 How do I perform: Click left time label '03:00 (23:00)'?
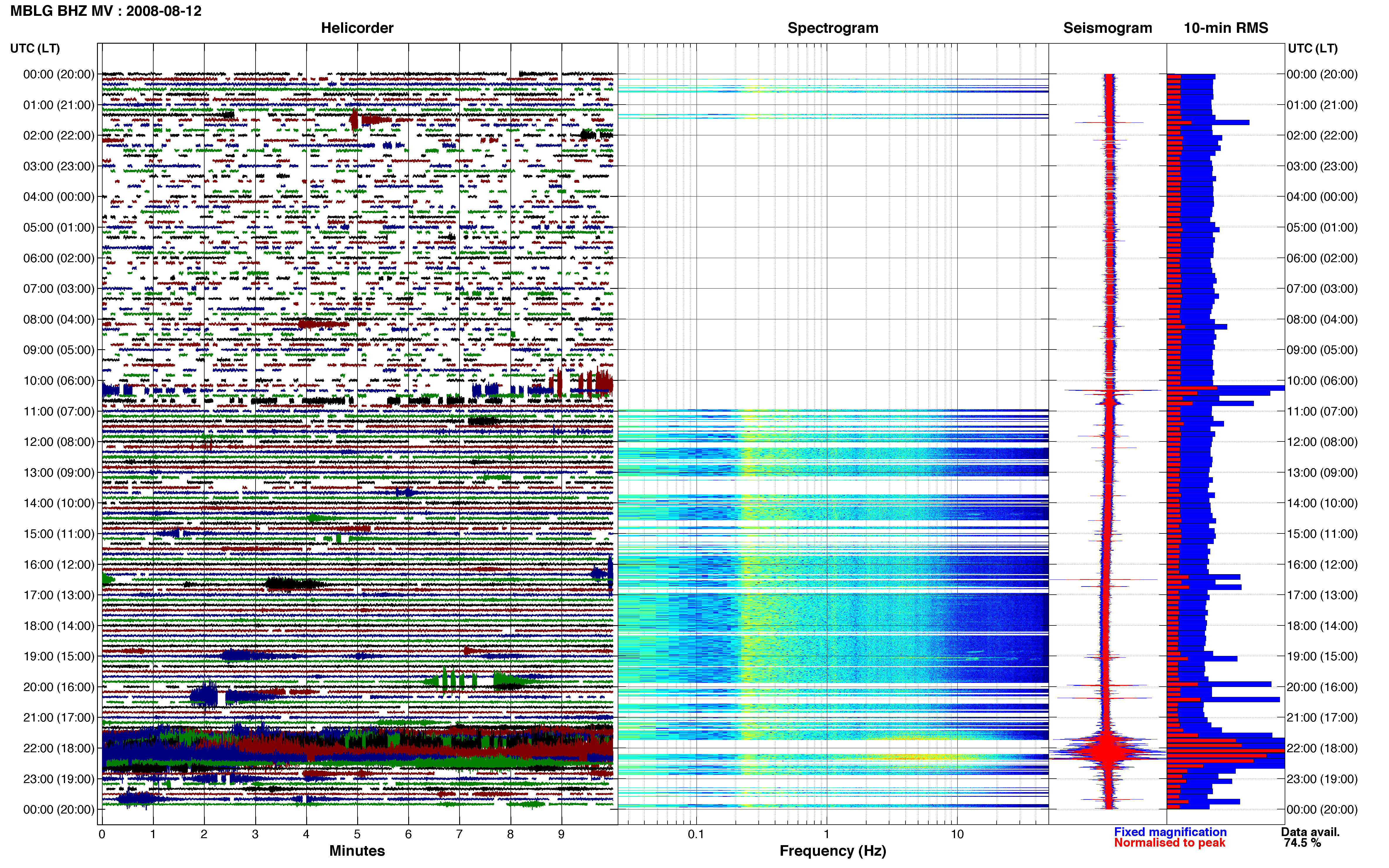pos(59,166)
